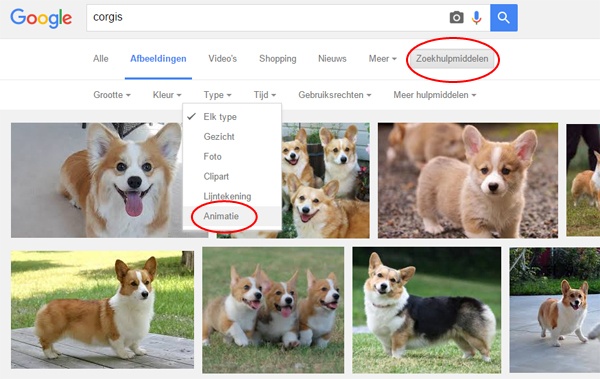Screen dimensions: 600x379
Task: Pick Clipart in the Type menu
Action: pos(232,176)
